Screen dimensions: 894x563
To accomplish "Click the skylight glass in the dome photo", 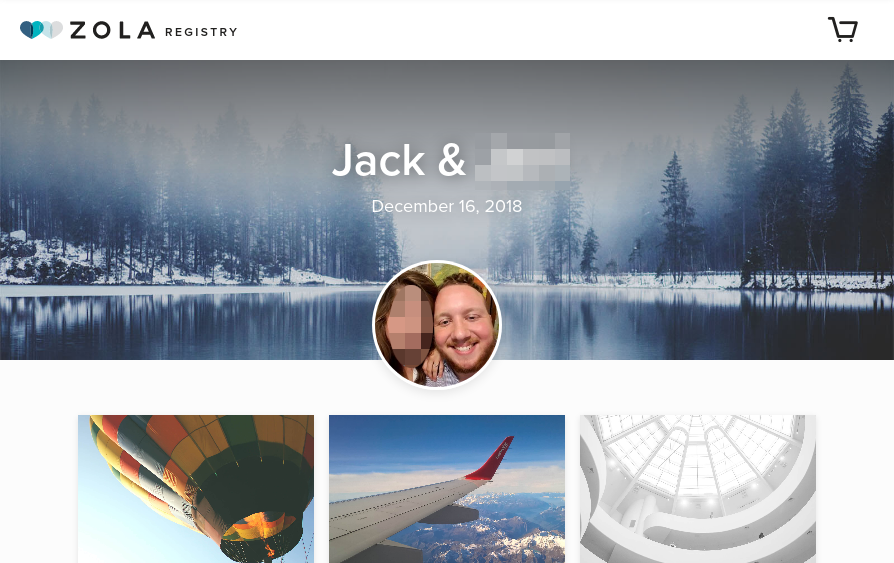I will point(697,456).
